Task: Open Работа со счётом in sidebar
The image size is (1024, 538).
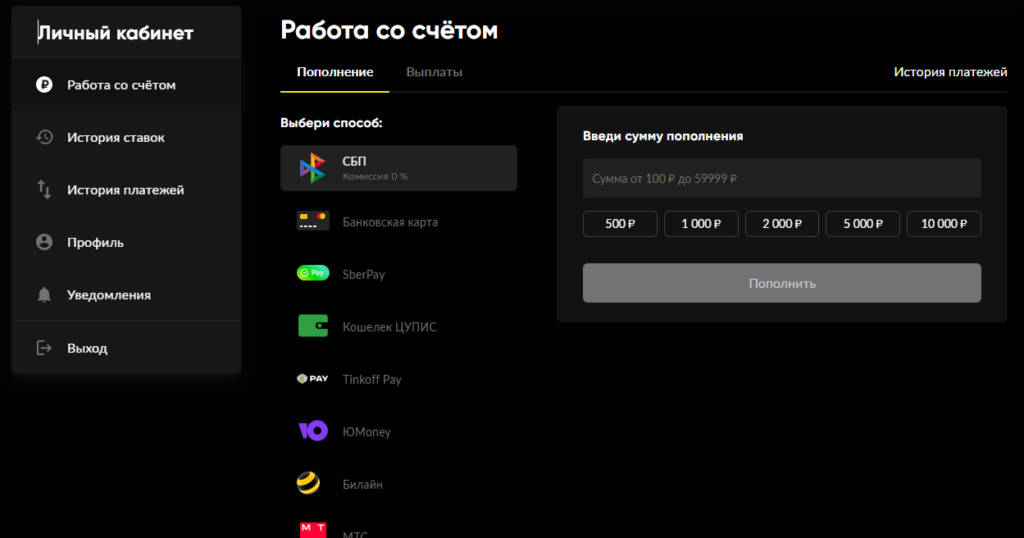Action: point(126,85)
